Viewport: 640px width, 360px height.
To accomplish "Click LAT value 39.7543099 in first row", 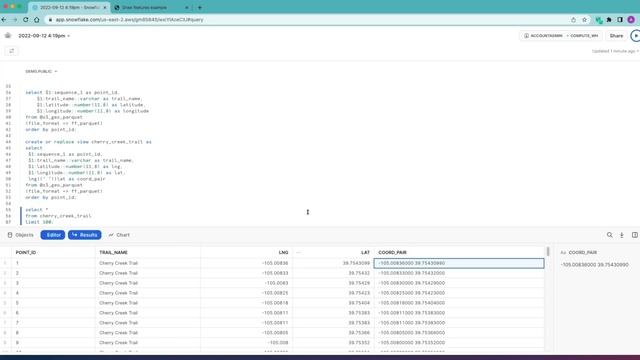I will click(356, 263).
